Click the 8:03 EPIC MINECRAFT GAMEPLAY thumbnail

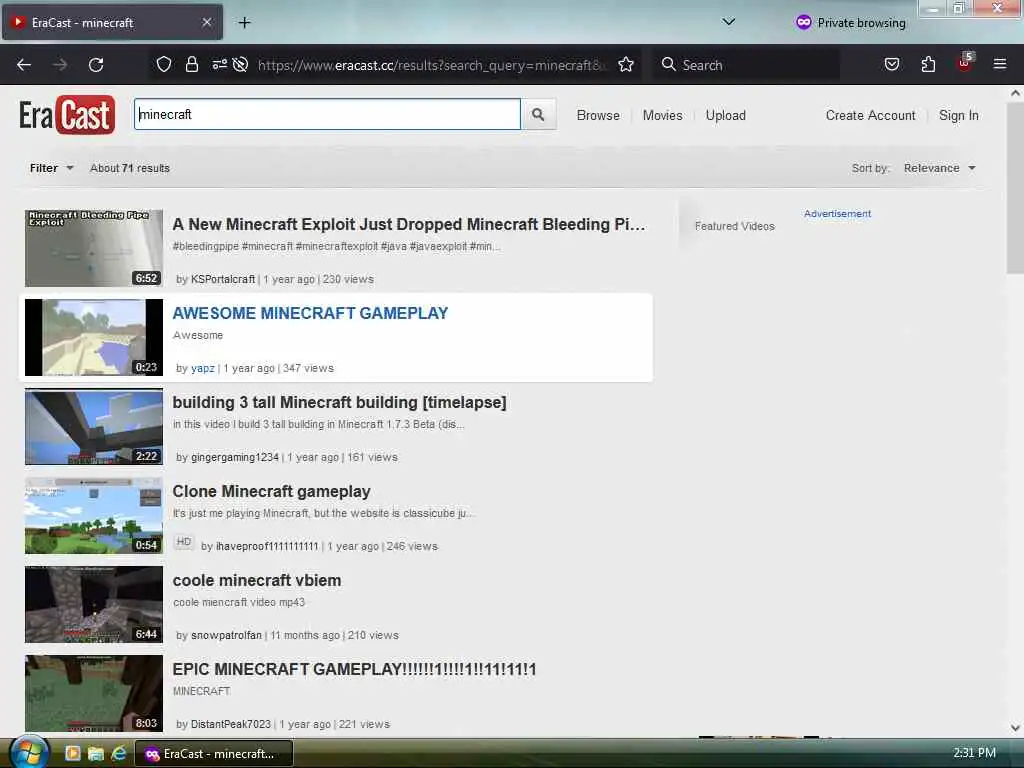click(x=94, y=694)
